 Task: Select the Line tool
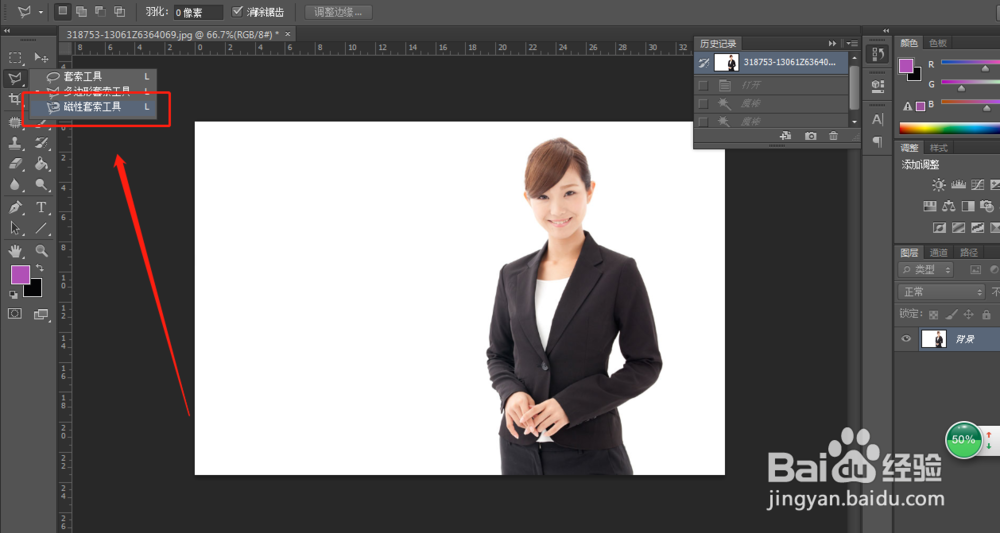[x=41, y=228]
